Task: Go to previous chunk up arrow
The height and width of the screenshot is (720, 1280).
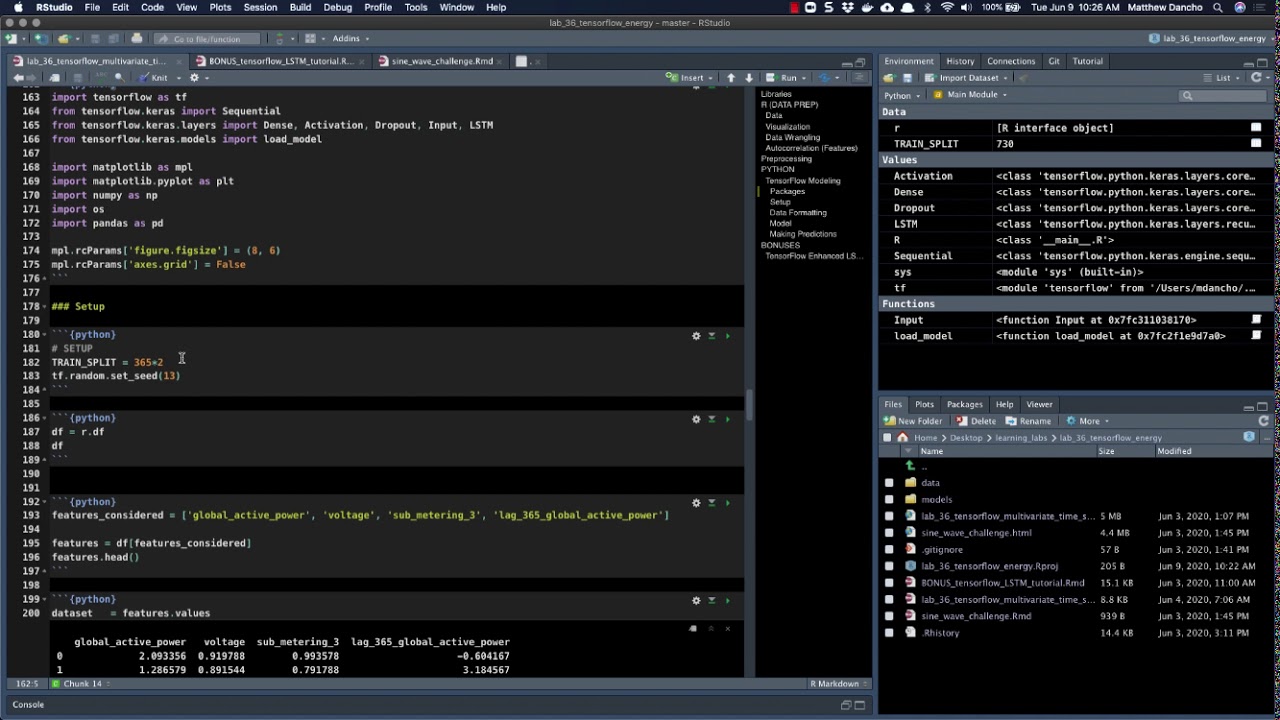Action: coord(731,78)
